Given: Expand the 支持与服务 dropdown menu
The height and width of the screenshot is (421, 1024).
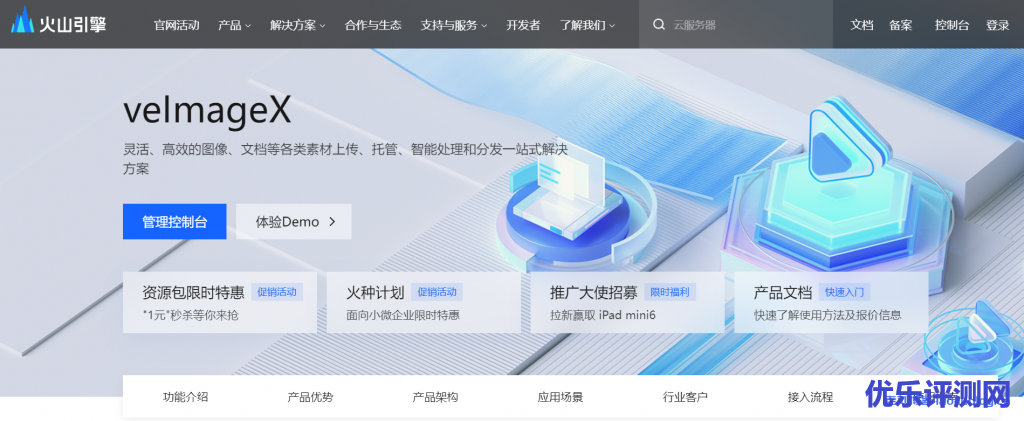Looking at the screenshot, I should point(455,25).
